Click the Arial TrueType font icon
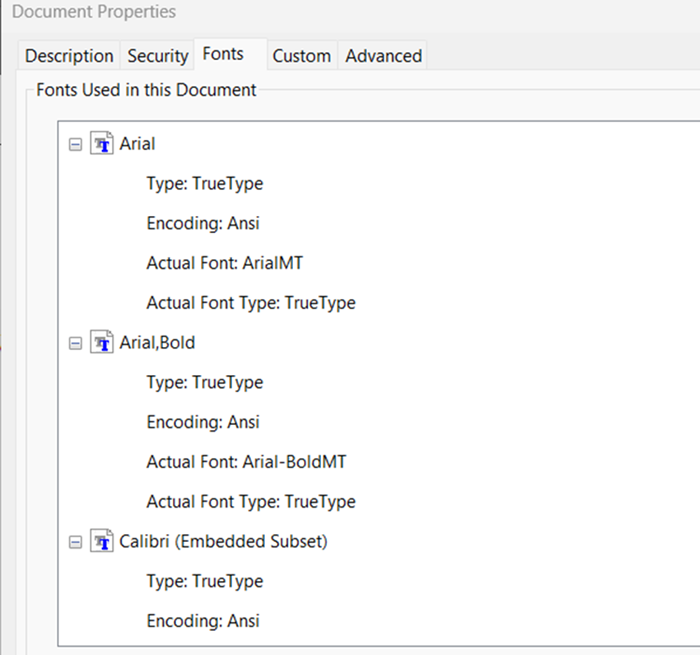700x655 pixels. click(103, 143)
